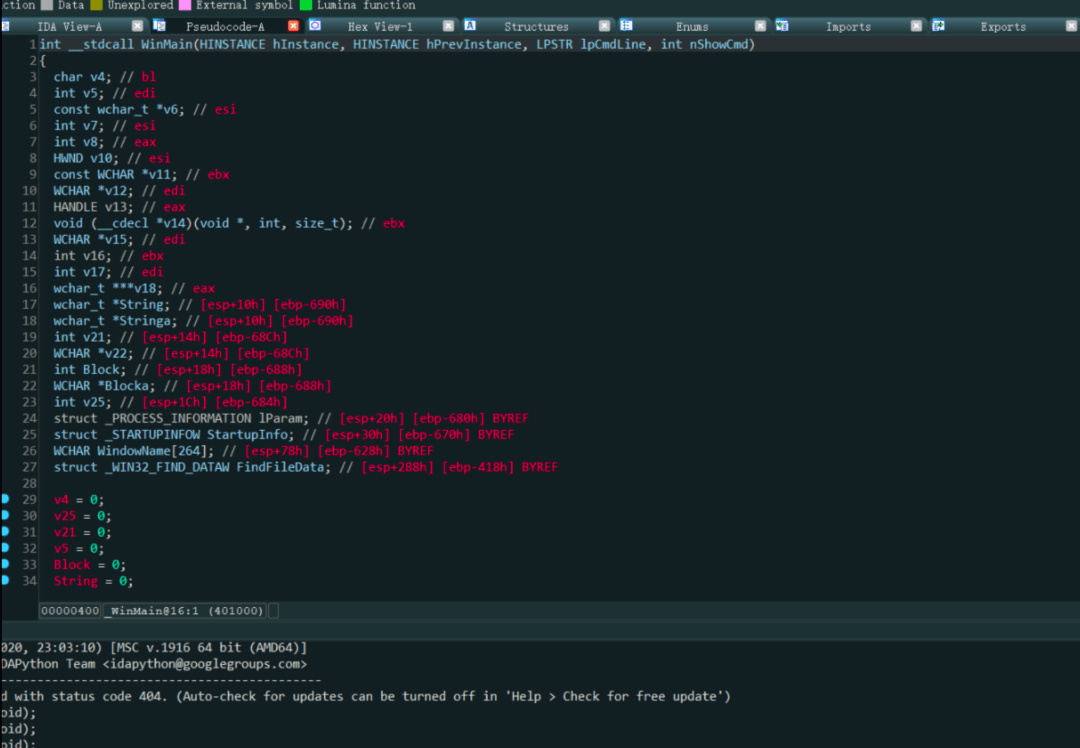The width and height of the screenshot is (1080, 748).
Task: Close the IDA View-A tab
Action: click(x=137, y=25)
